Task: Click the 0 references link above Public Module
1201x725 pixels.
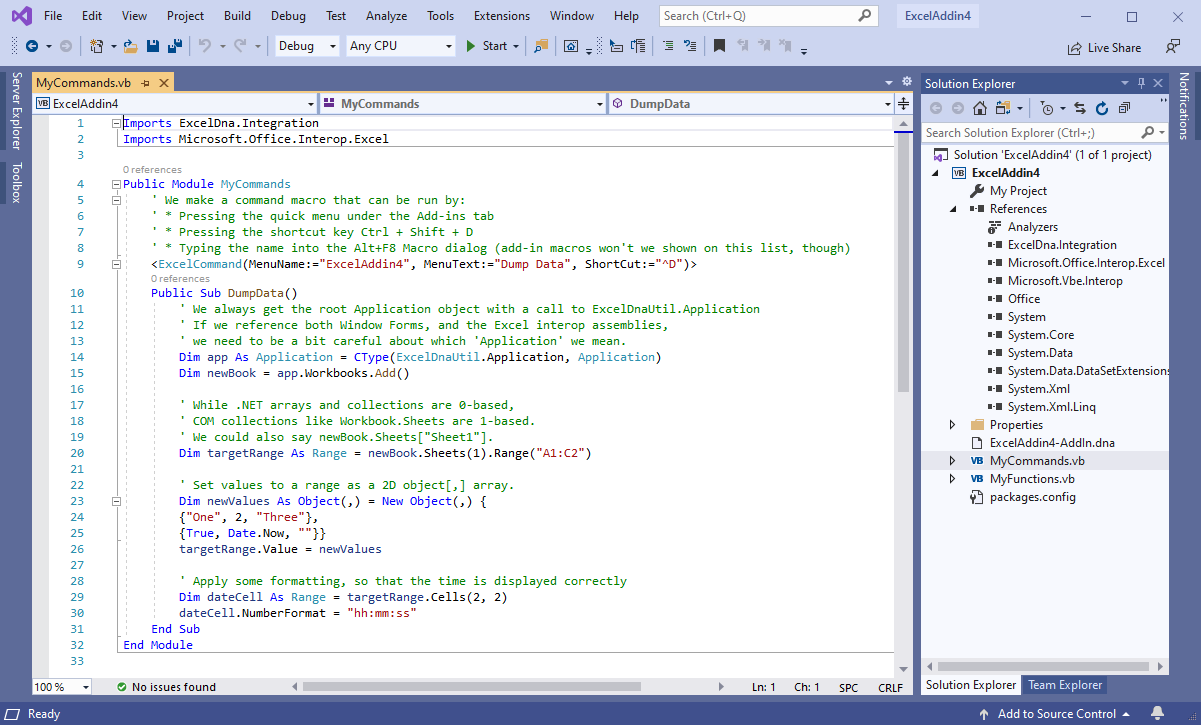Action: pos(152,170)
